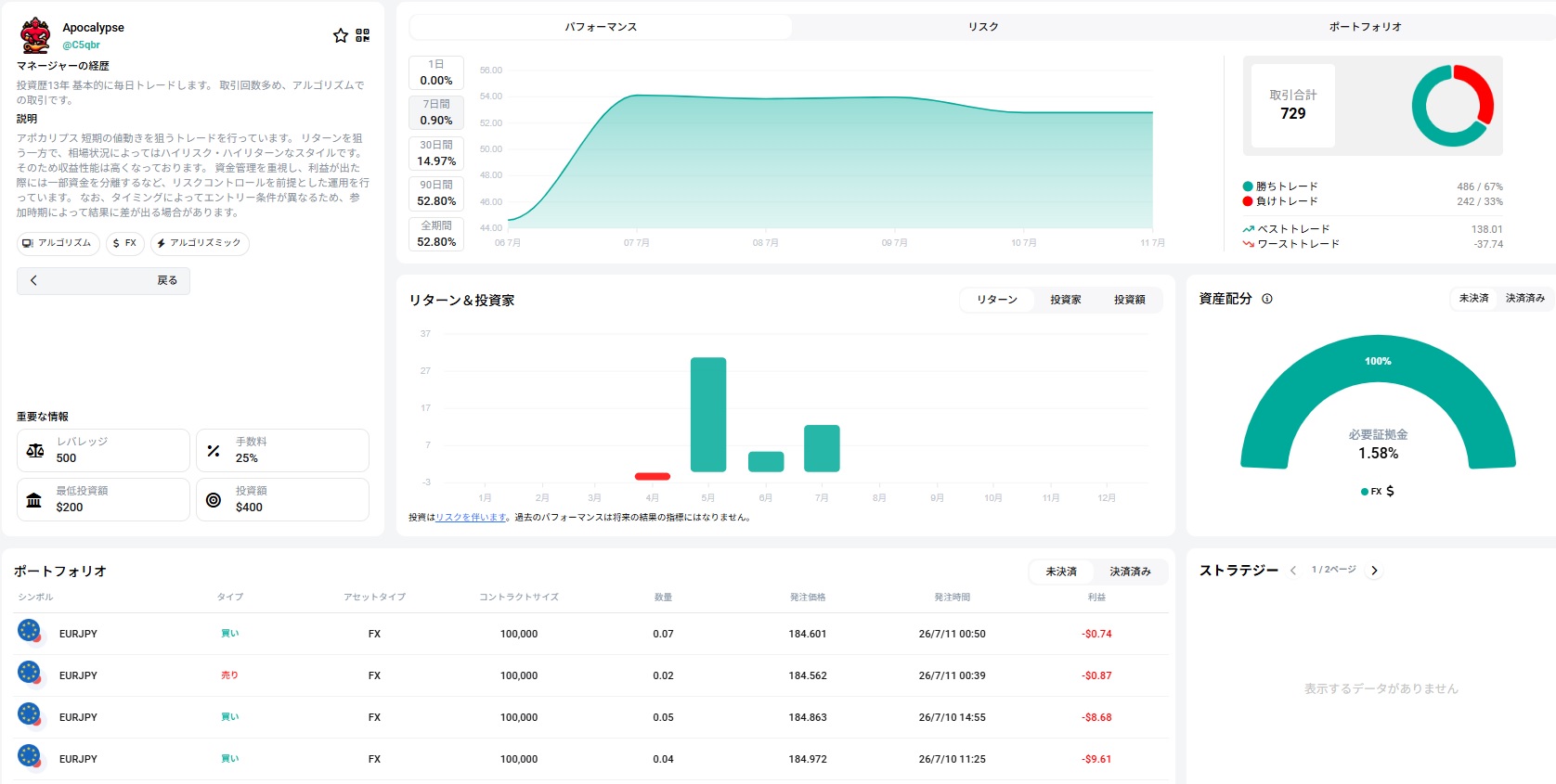This screenshot has height=784, width=1556.
Task: Click the algorithm monitor icon tag
Action: [58, 243]
